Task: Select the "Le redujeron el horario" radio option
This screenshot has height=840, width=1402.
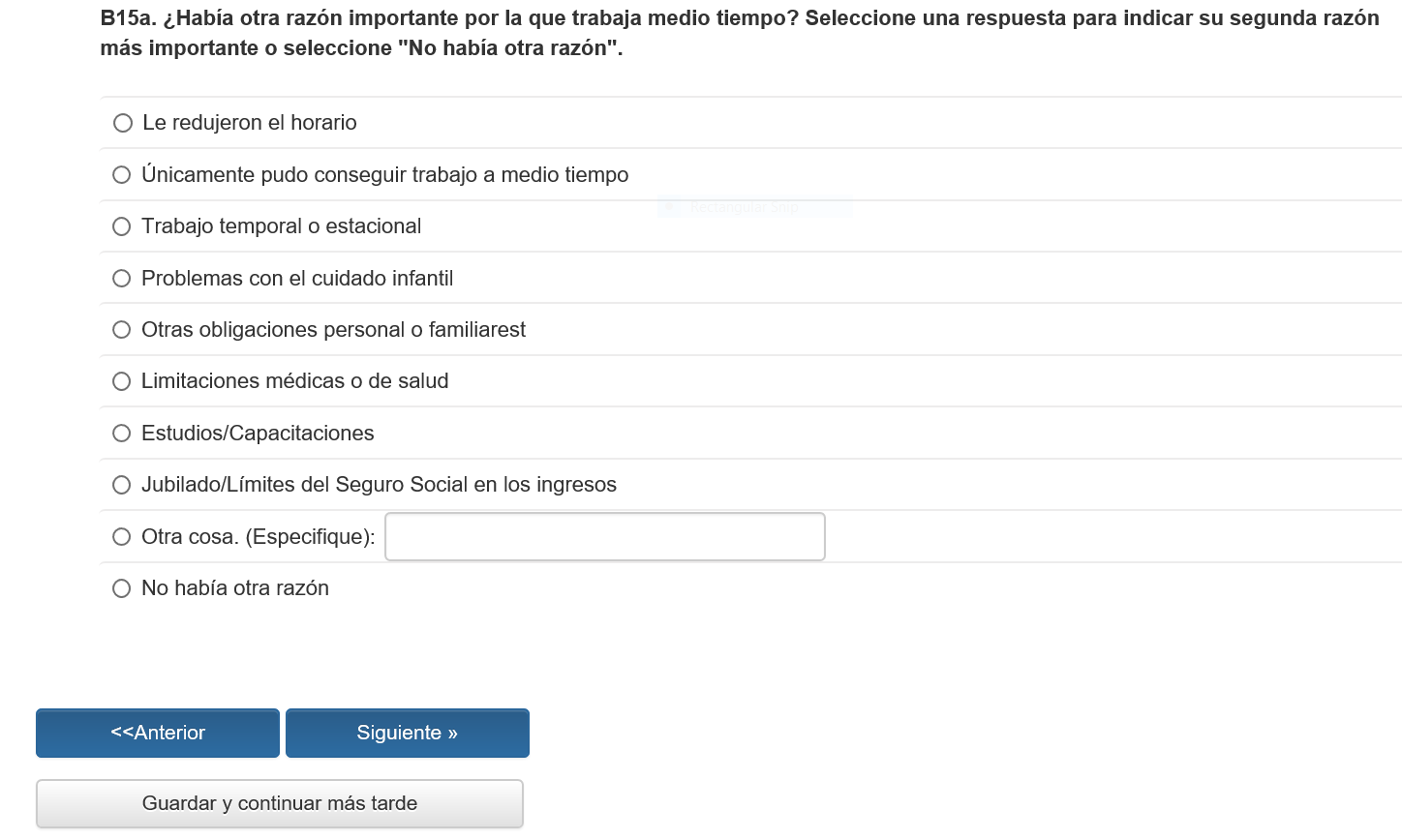Action: point(123,123)
